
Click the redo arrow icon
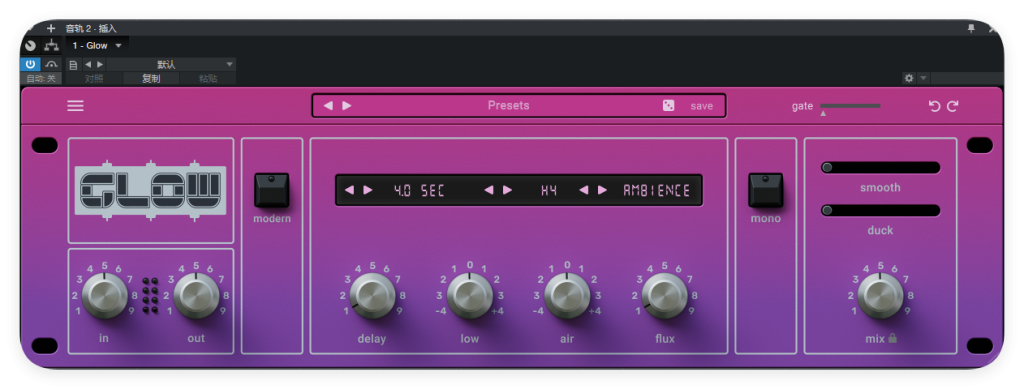tap(953, 106)
